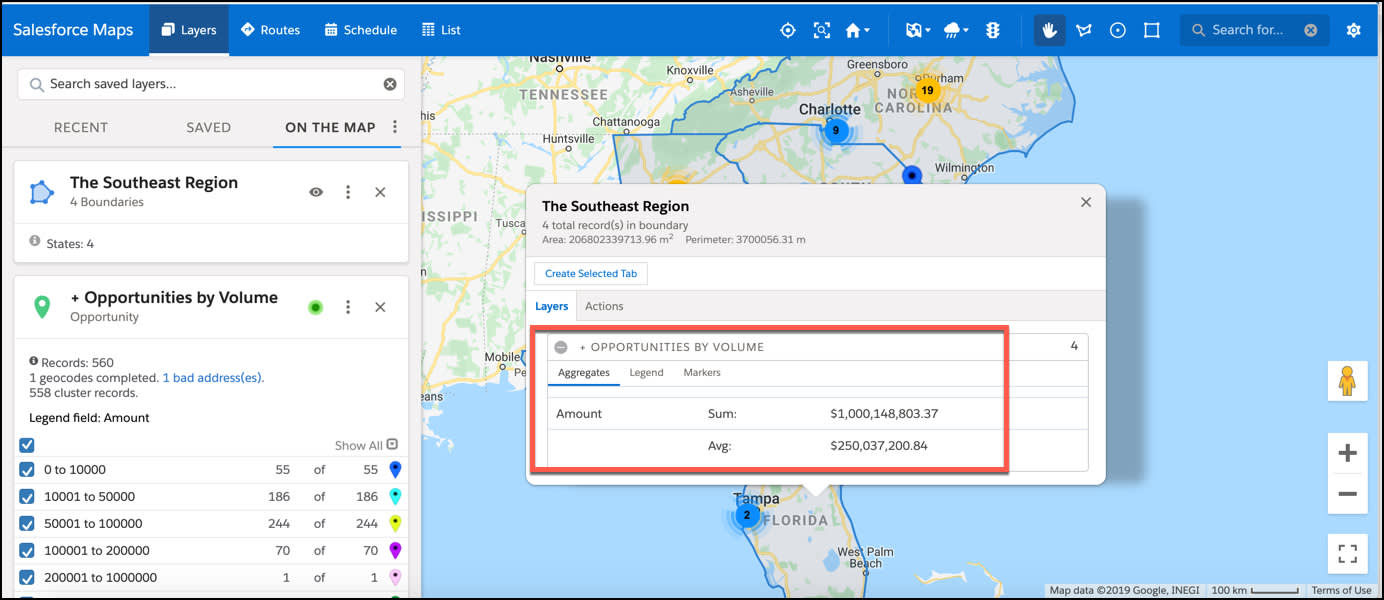Screen dimensions: 1384x600
Task: Collapse the Opportunities by Volume section
Action: click(x=561, y=347)
